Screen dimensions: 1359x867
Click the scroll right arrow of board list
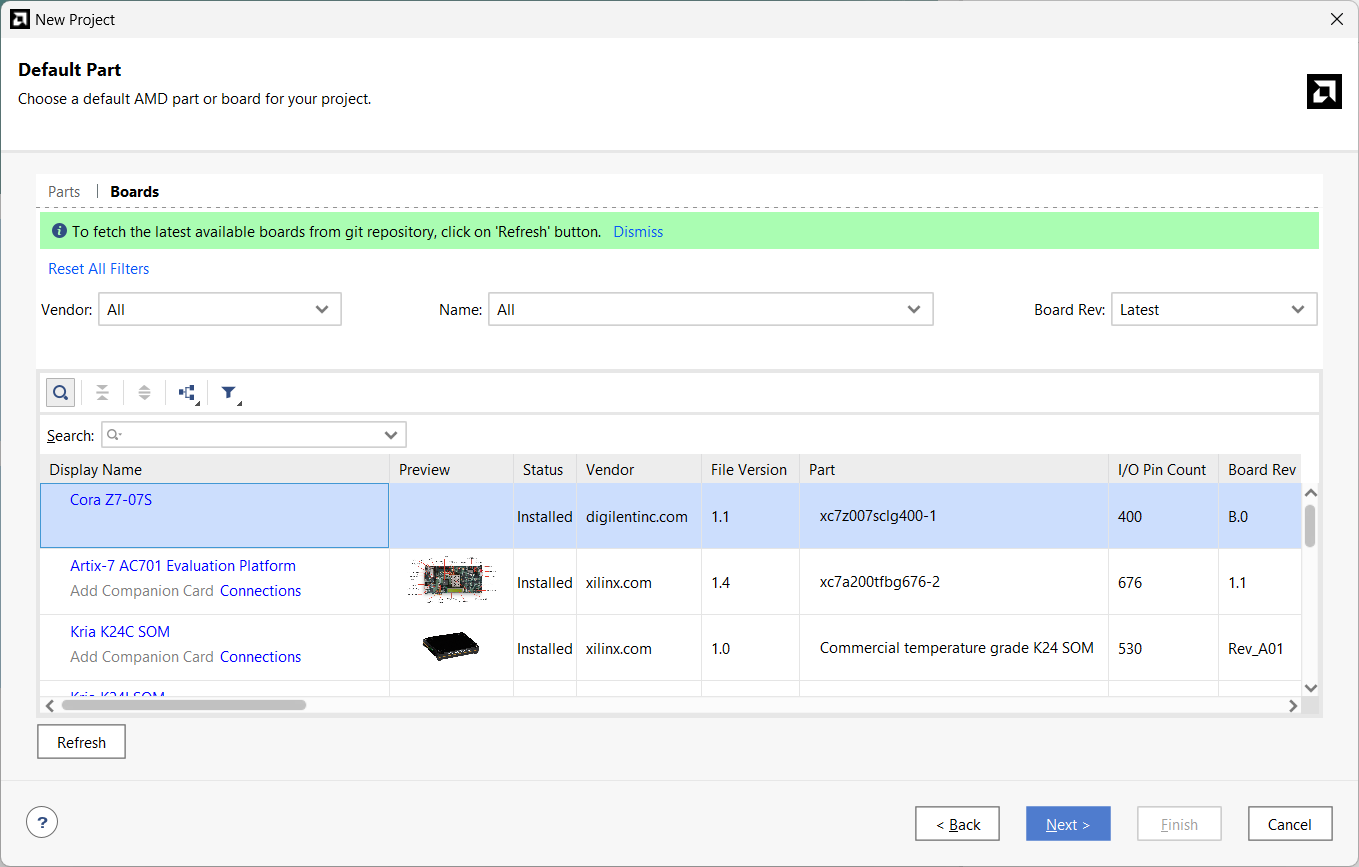(x=1292, y=705)
